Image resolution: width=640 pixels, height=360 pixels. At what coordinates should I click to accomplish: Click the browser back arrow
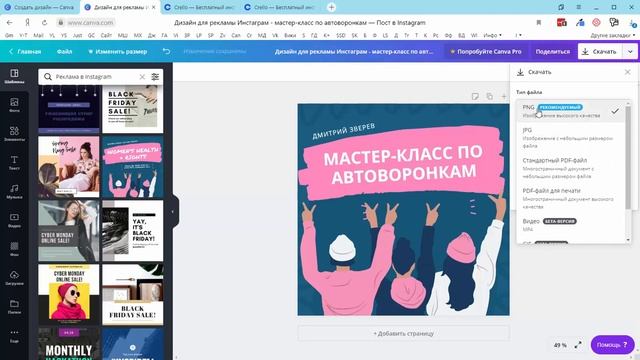(9, 22)
